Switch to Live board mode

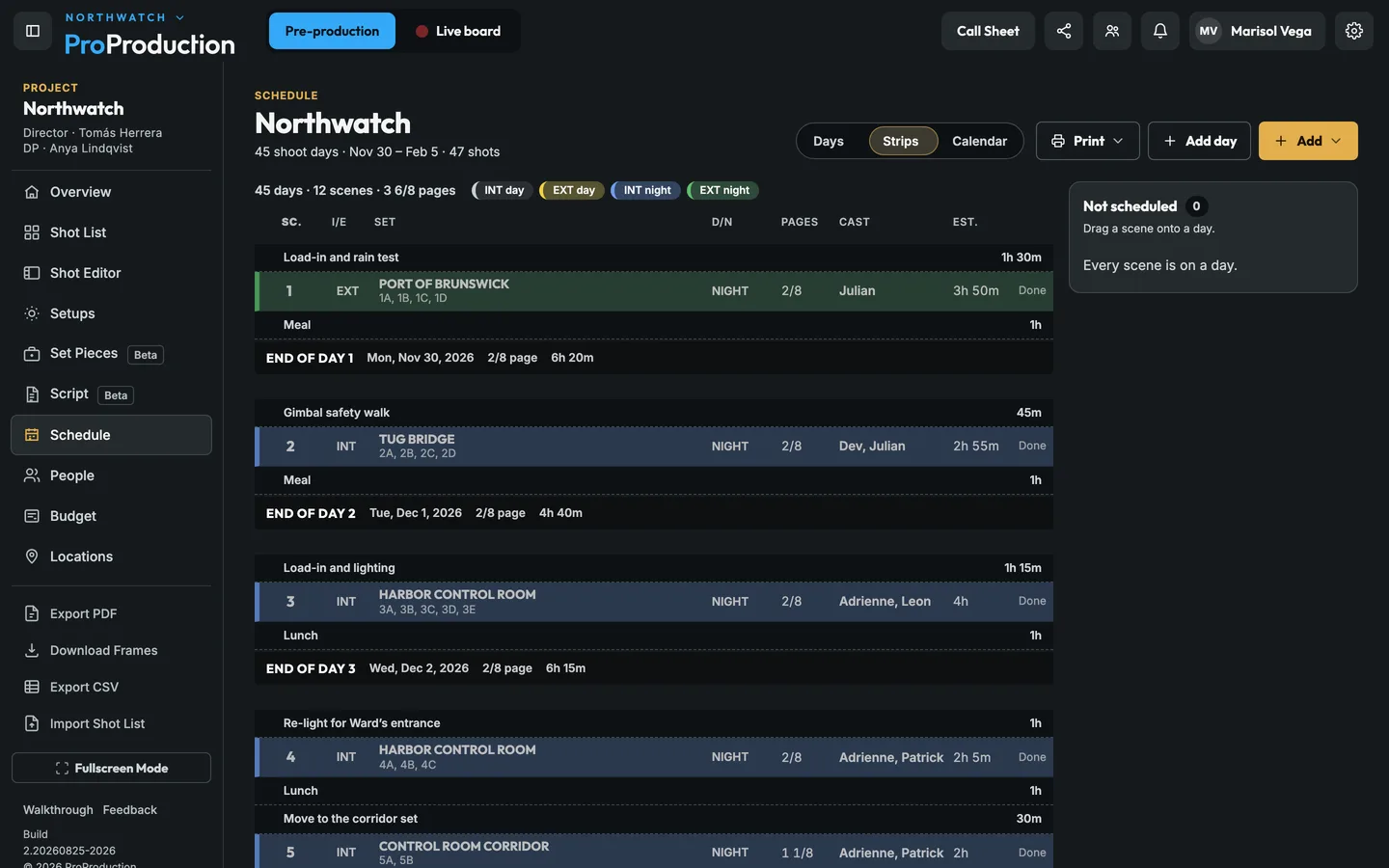click(x=458, y=31)
